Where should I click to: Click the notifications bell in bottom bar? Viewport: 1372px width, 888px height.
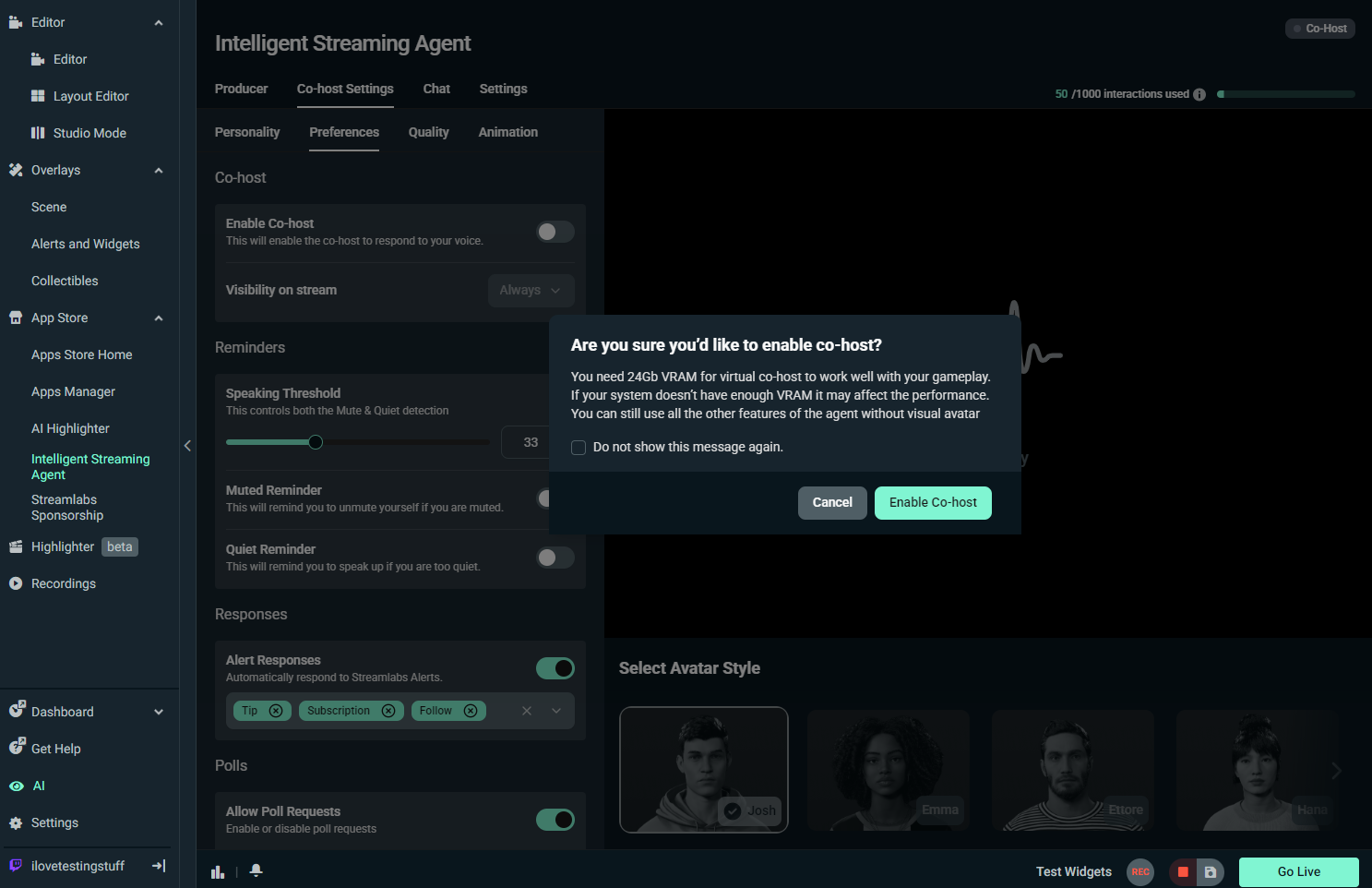tap(256, 870)
